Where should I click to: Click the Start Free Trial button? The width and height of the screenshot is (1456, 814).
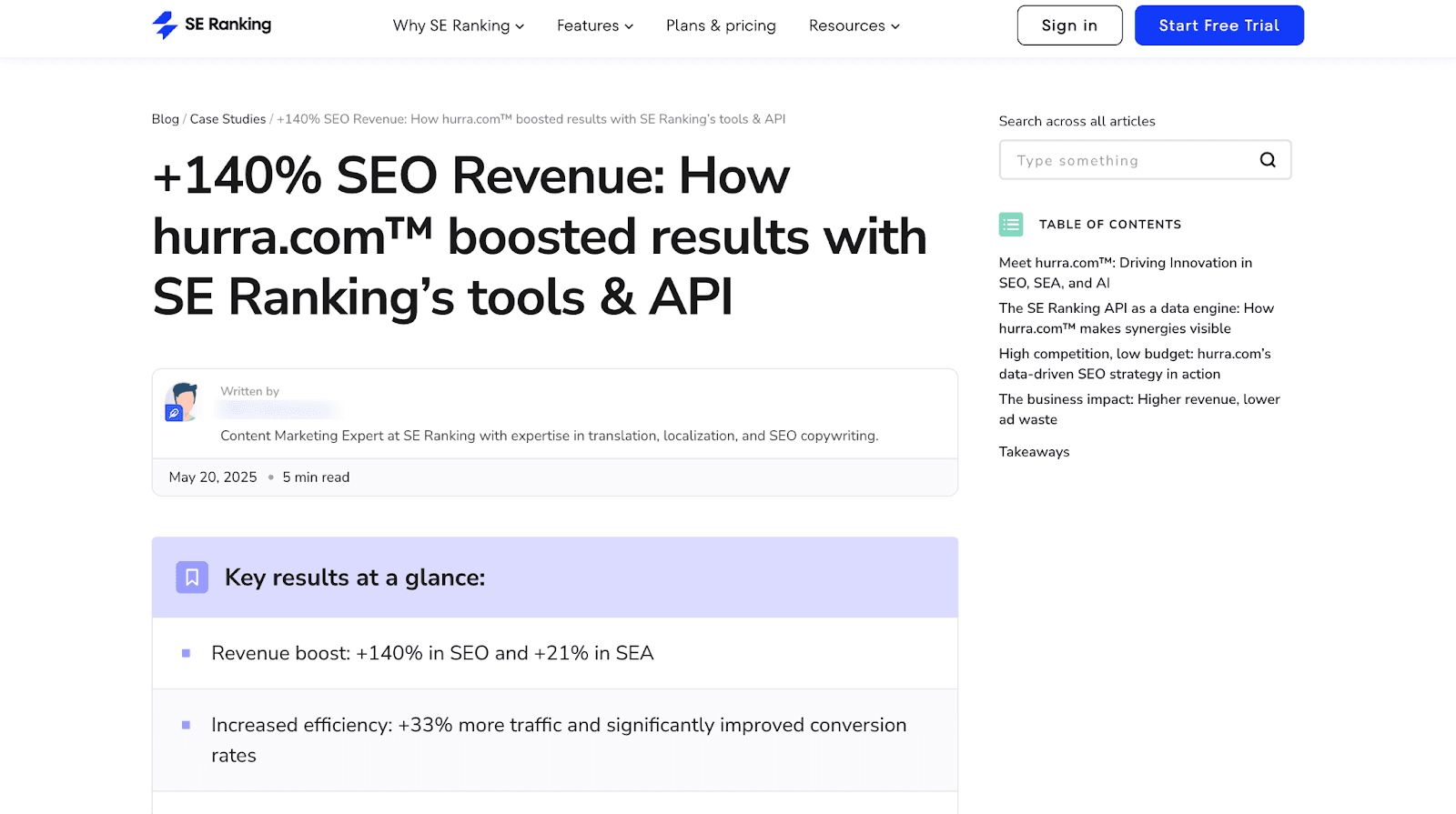(1219, 25)
